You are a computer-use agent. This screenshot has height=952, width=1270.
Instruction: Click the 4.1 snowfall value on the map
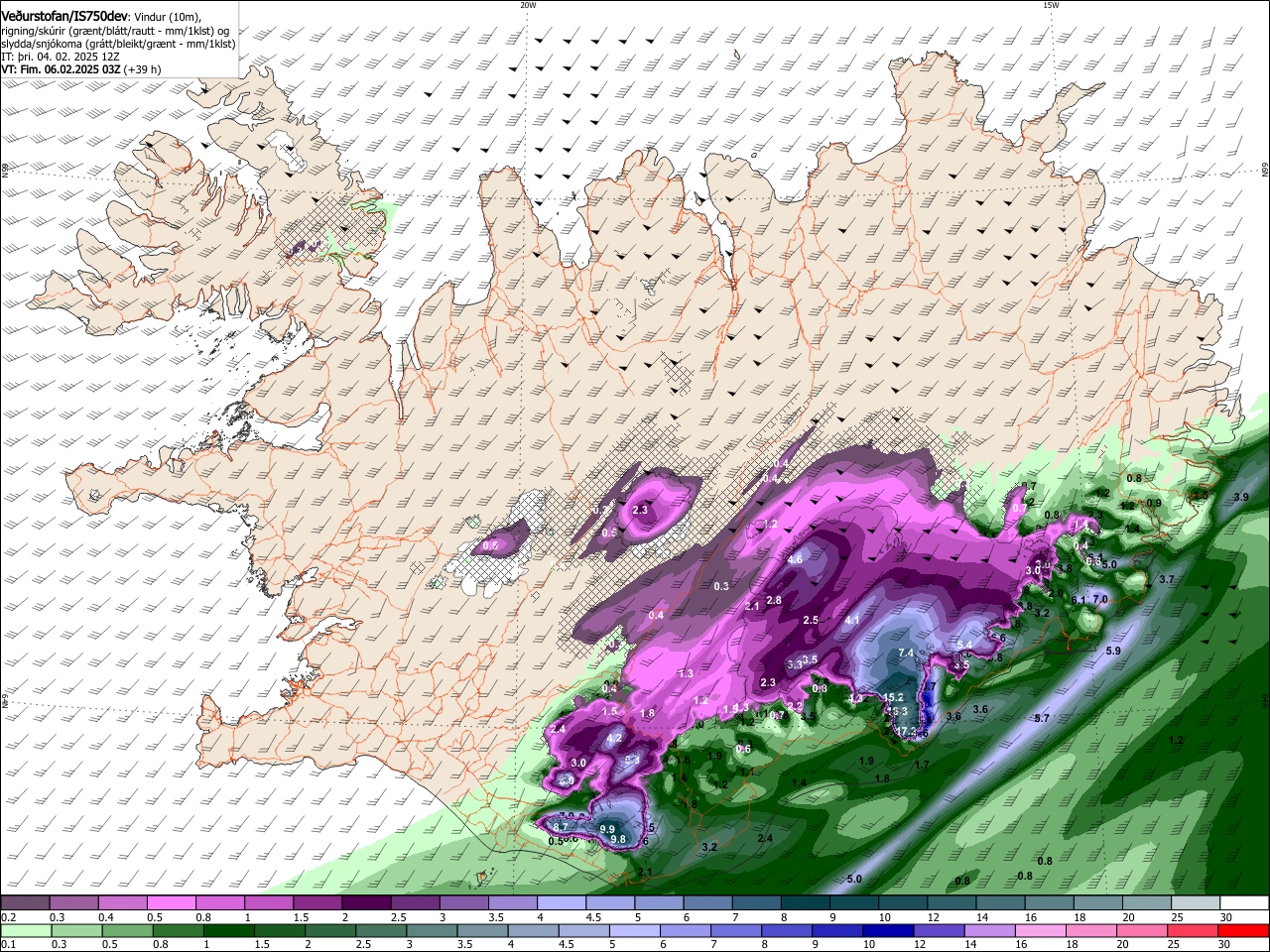click(x=852, y=620)
